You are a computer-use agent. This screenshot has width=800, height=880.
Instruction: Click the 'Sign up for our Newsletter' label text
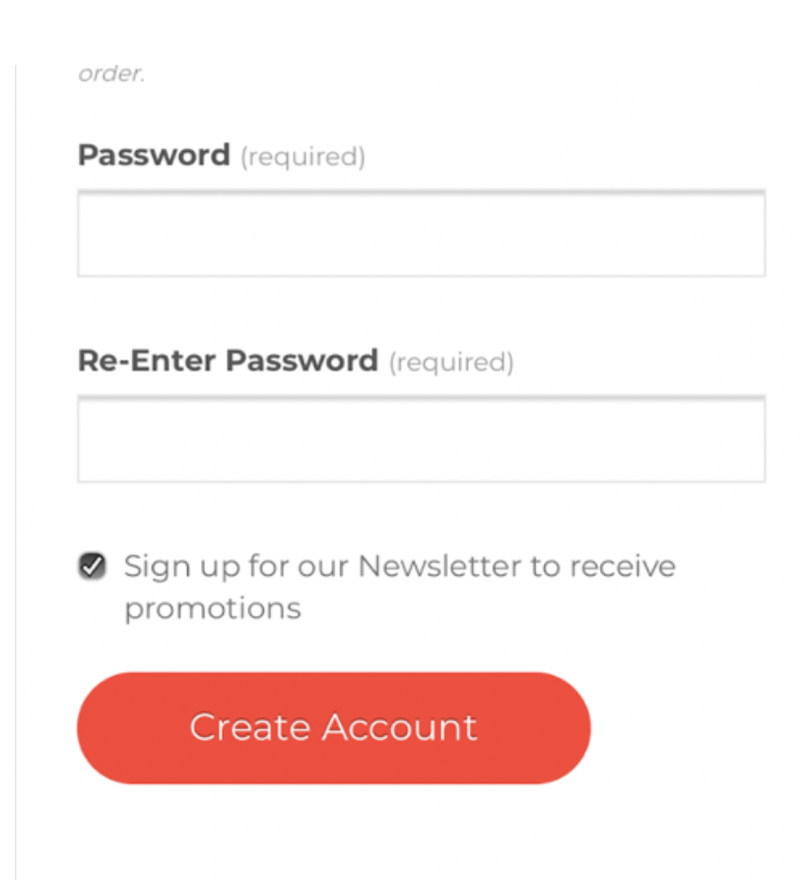pos(400,586)
